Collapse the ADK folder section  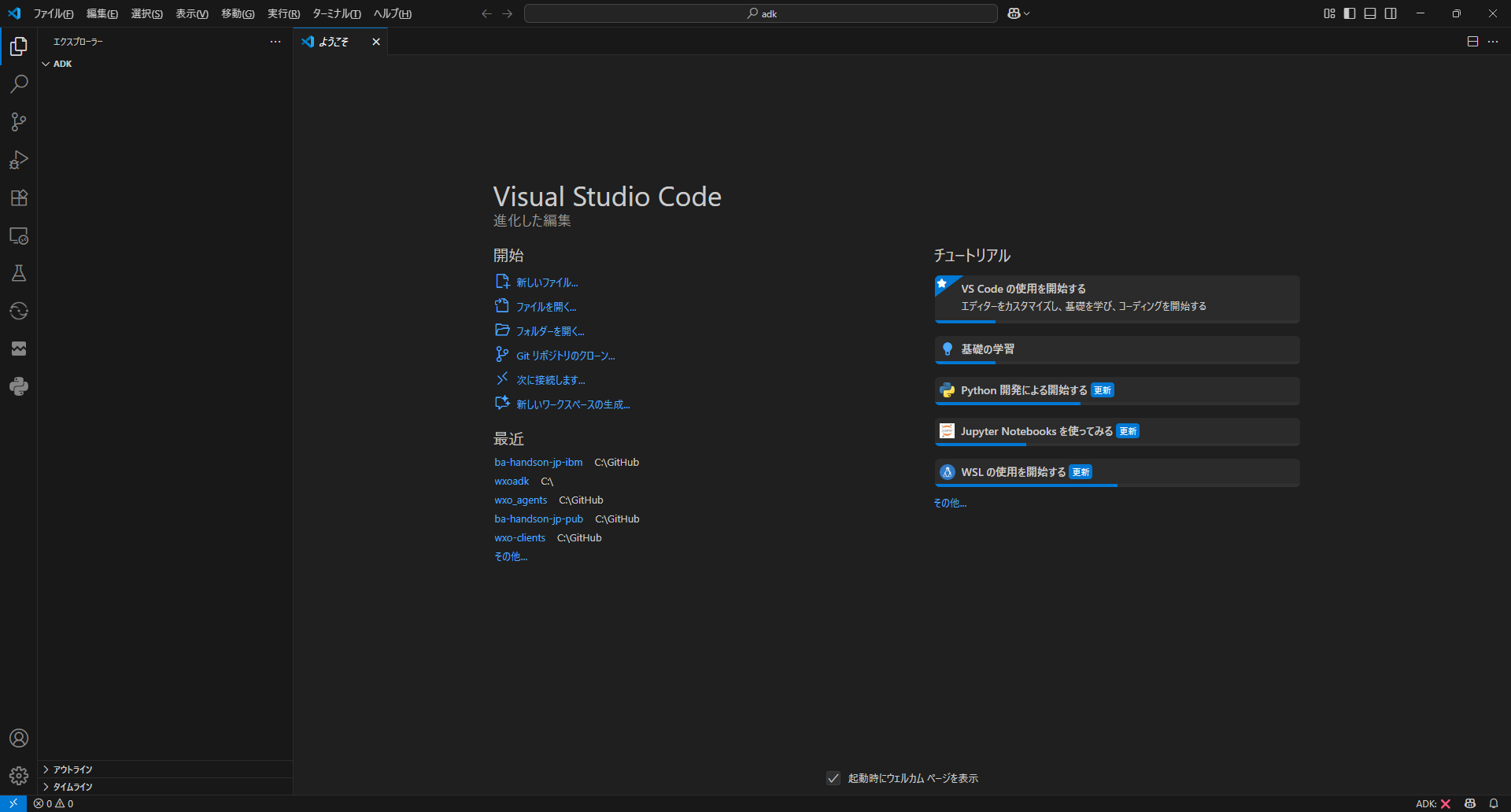click(62, 64)
